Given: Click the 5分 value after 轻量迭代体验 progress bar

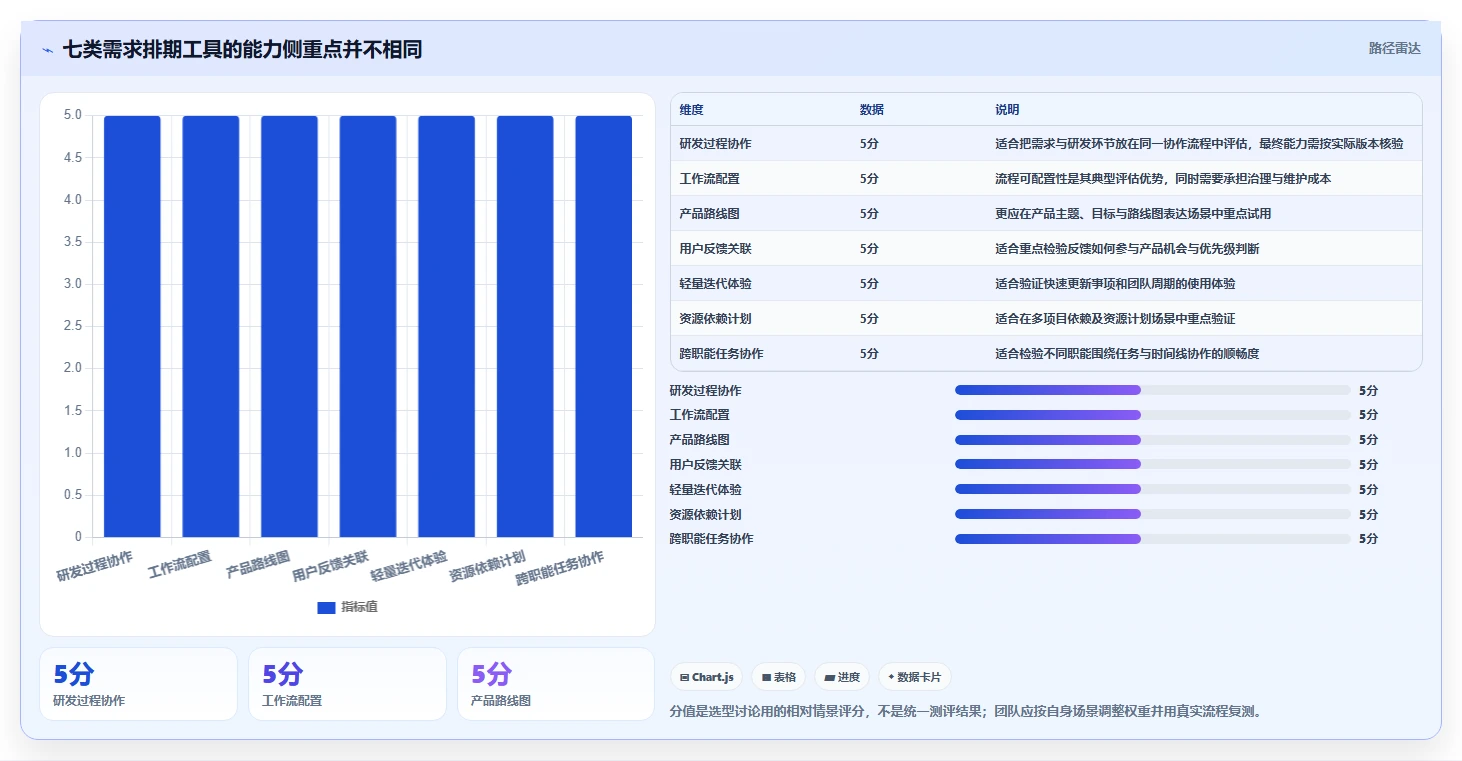Looking at the screenshot, I should point(1368,490).
